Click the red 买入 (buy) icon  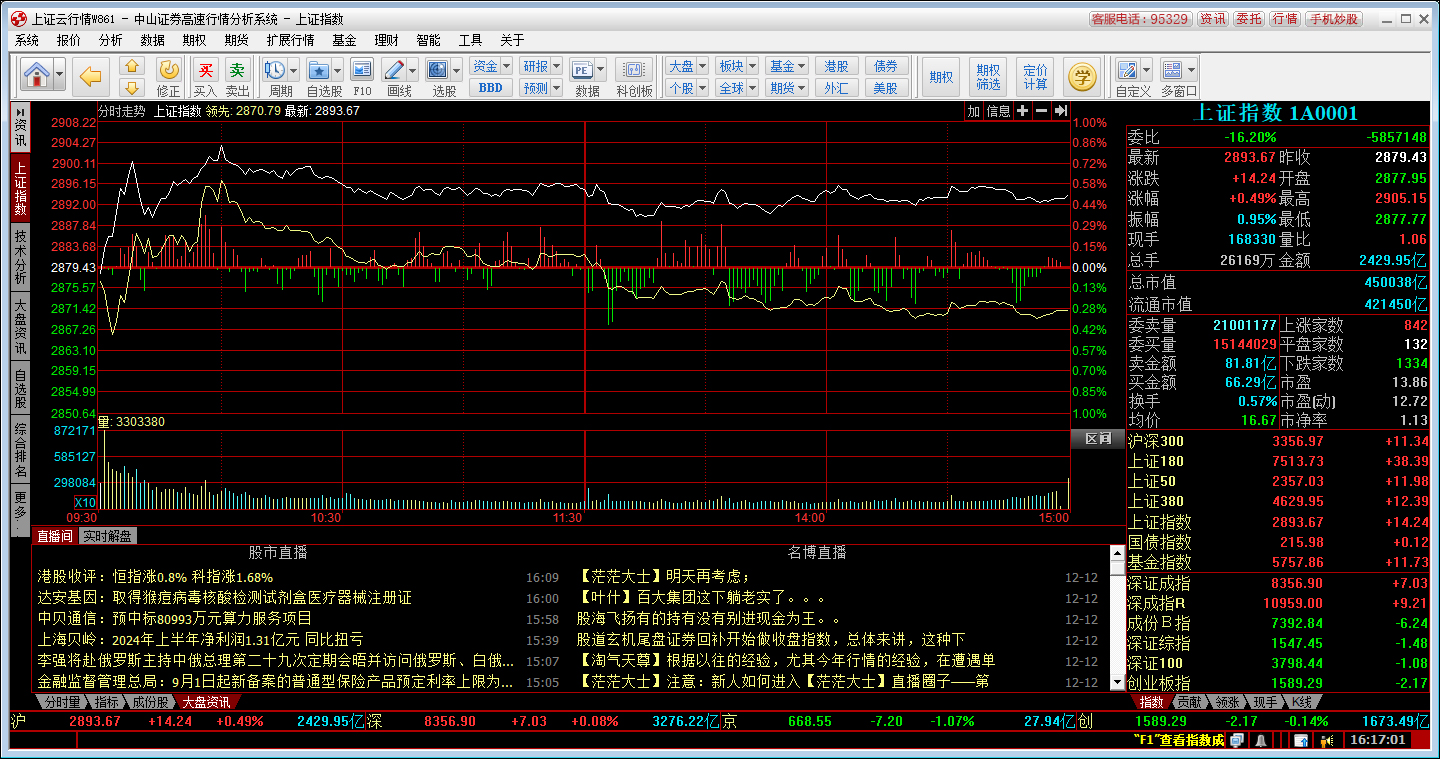(205, 70)
